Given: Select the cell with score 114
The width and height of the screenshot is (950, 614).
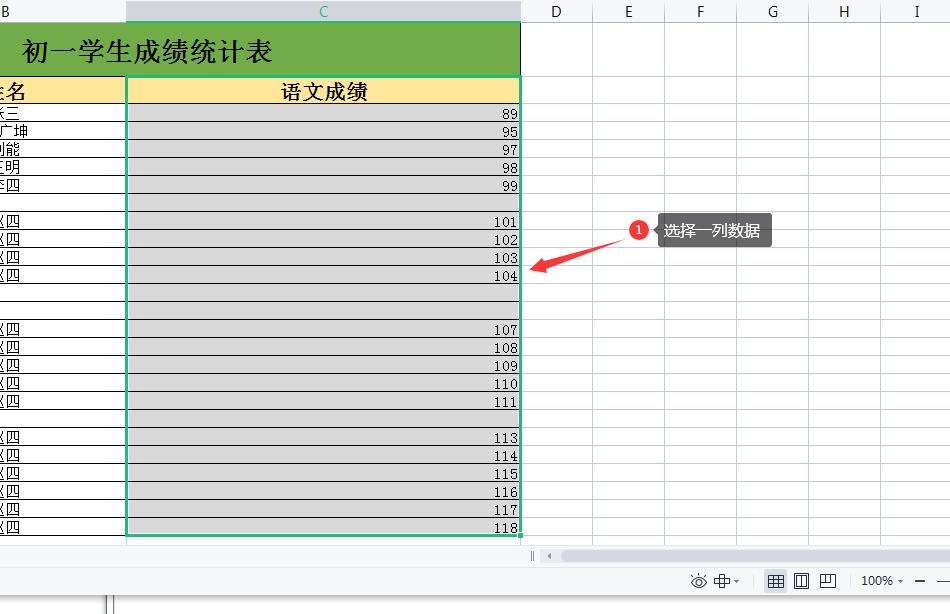Looking at the screenshot, I should pyautogui.click(x=324, y=455).
